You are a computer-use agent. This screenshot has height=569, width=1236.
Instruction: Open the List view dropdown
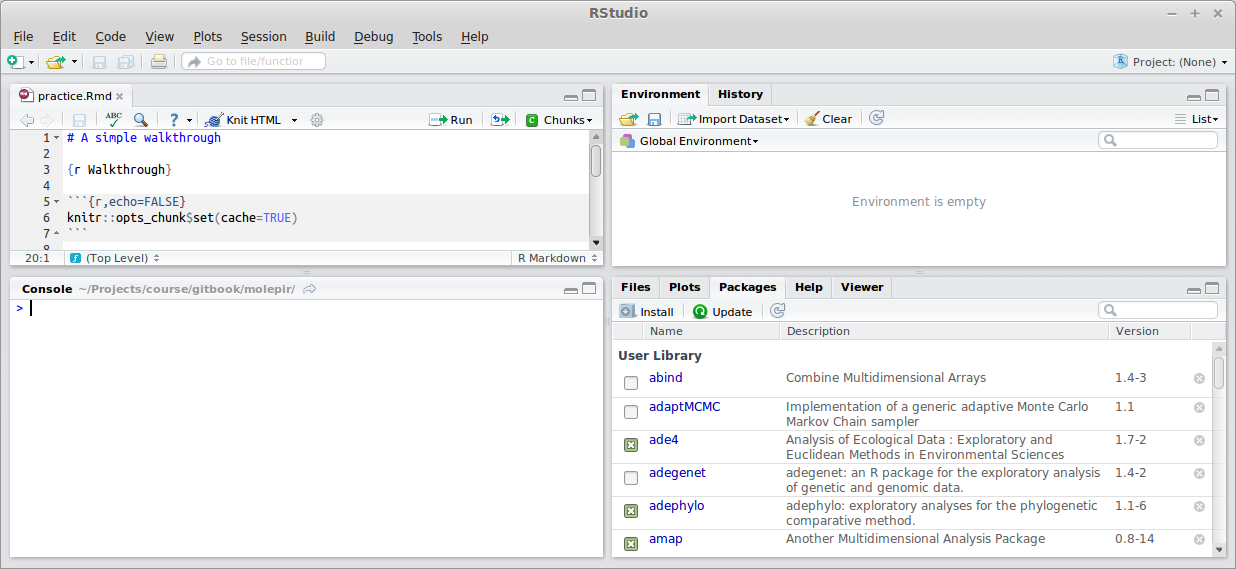point(1196,119)
